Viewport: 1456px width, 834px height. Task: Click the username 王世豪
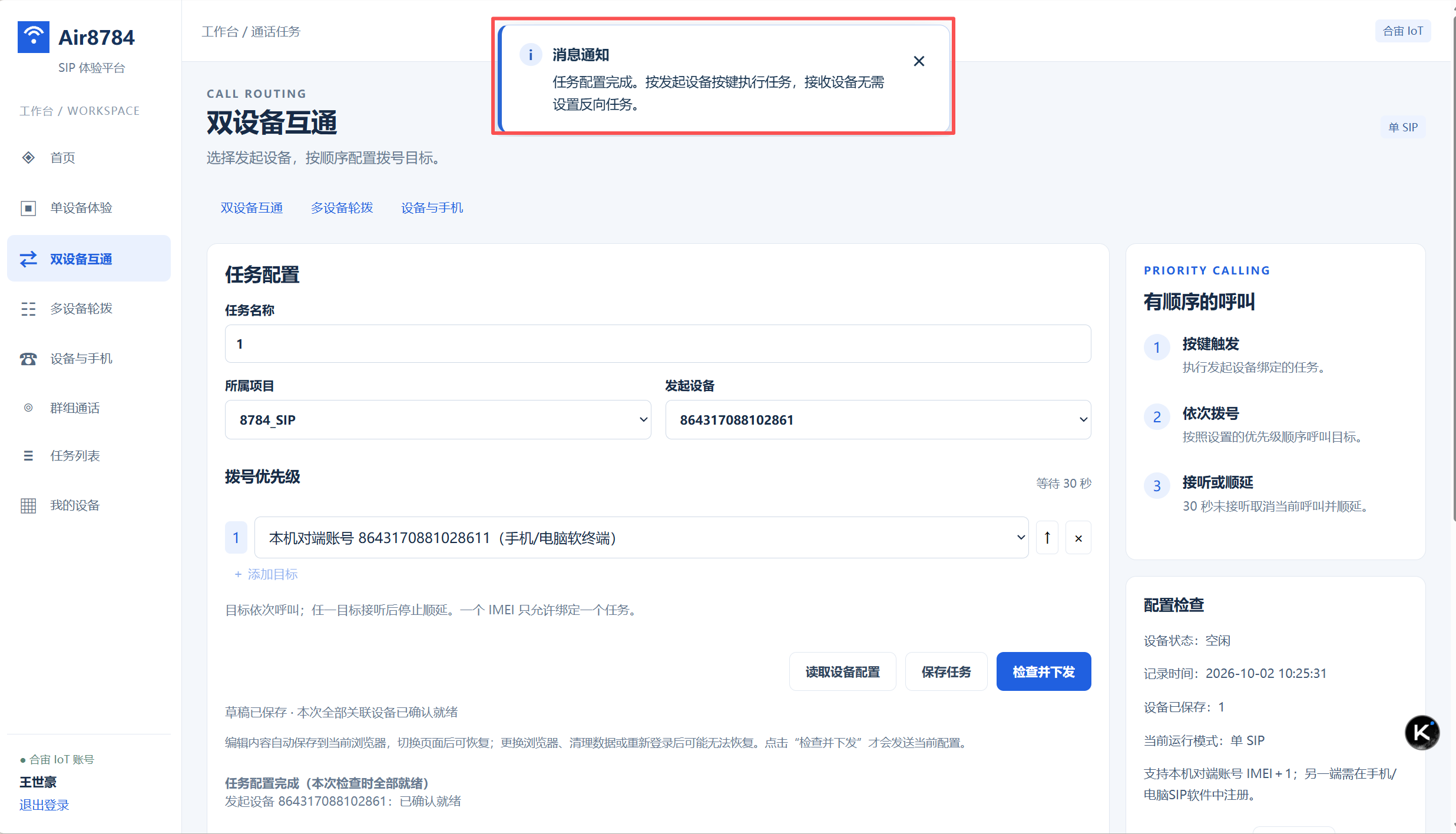38,782
